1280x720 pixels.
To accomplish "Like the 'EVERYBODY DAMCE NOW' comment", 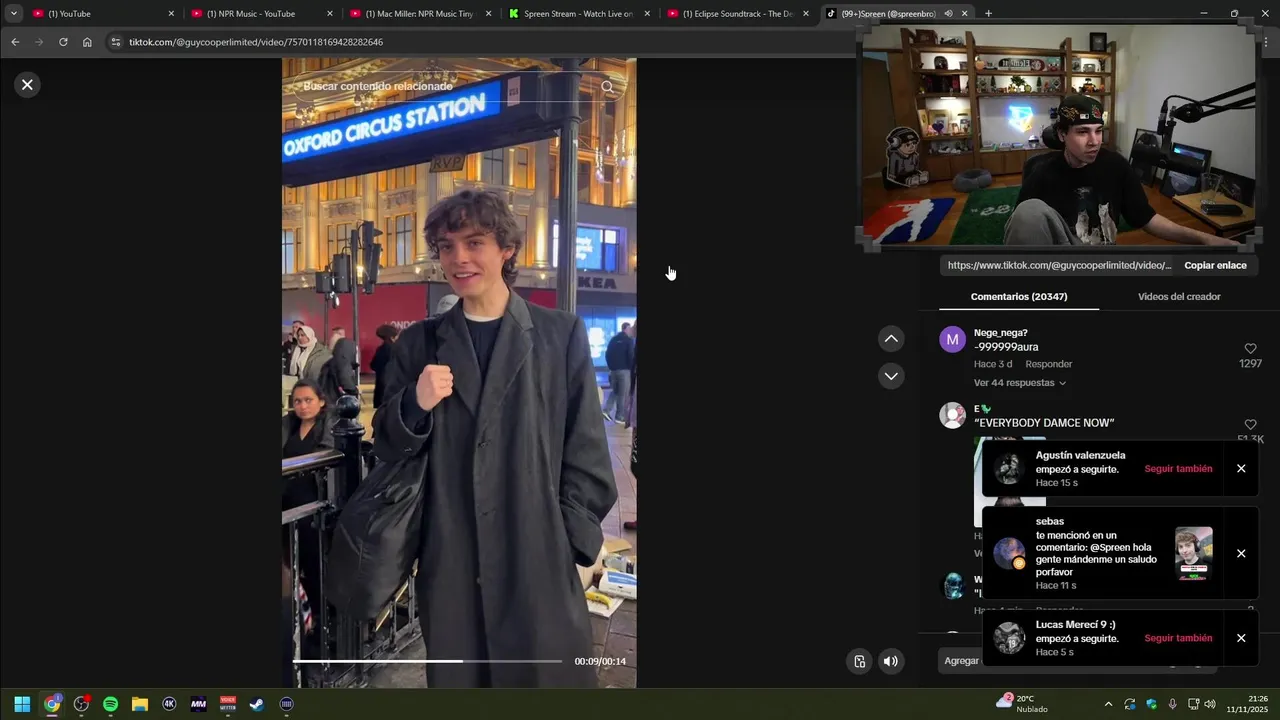I will coord(1250,425).
